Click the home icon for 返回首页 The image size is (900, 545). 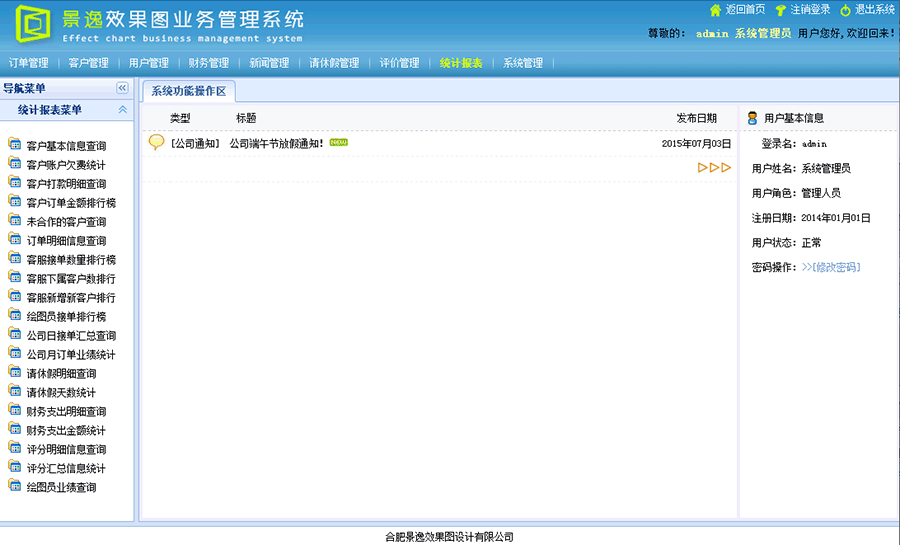point(715,10)
